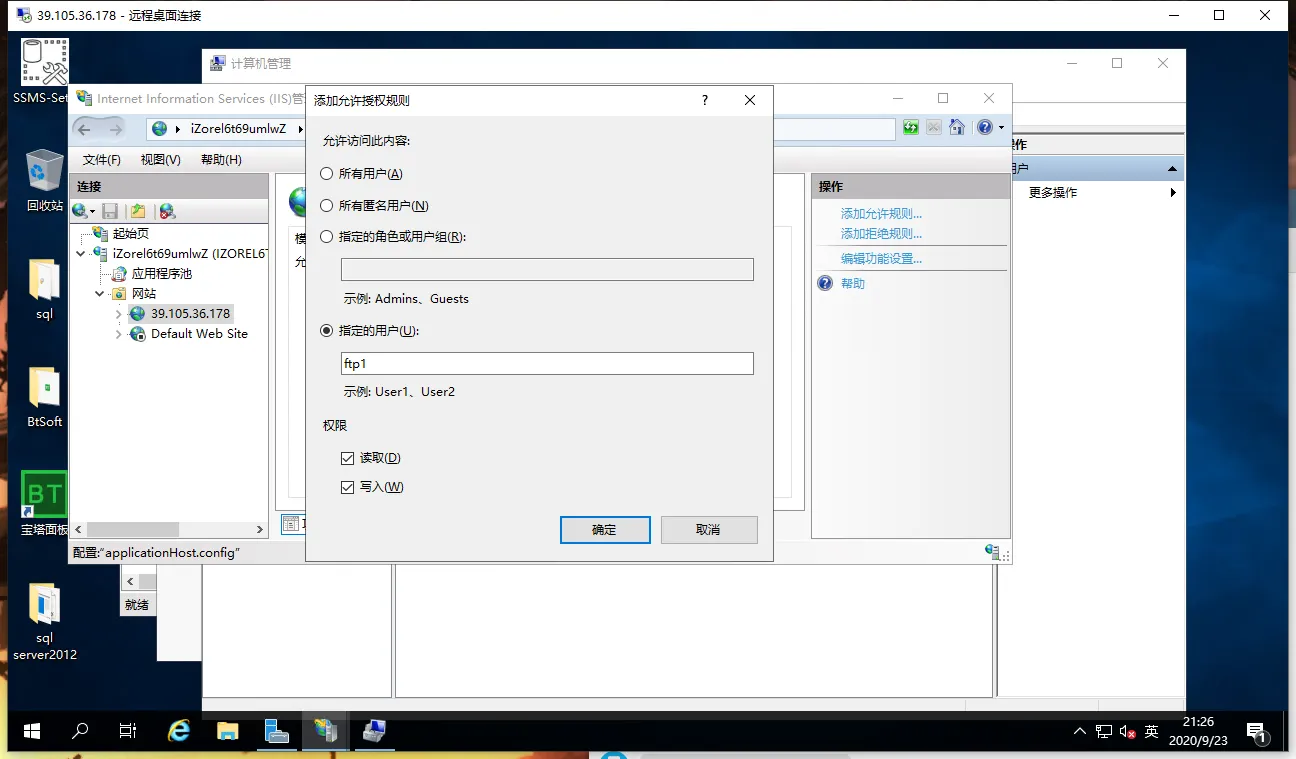Click the IIS forward navigation arrow
The width and height of the screenshot is (1296, 759).
click(x=116, y=128)
